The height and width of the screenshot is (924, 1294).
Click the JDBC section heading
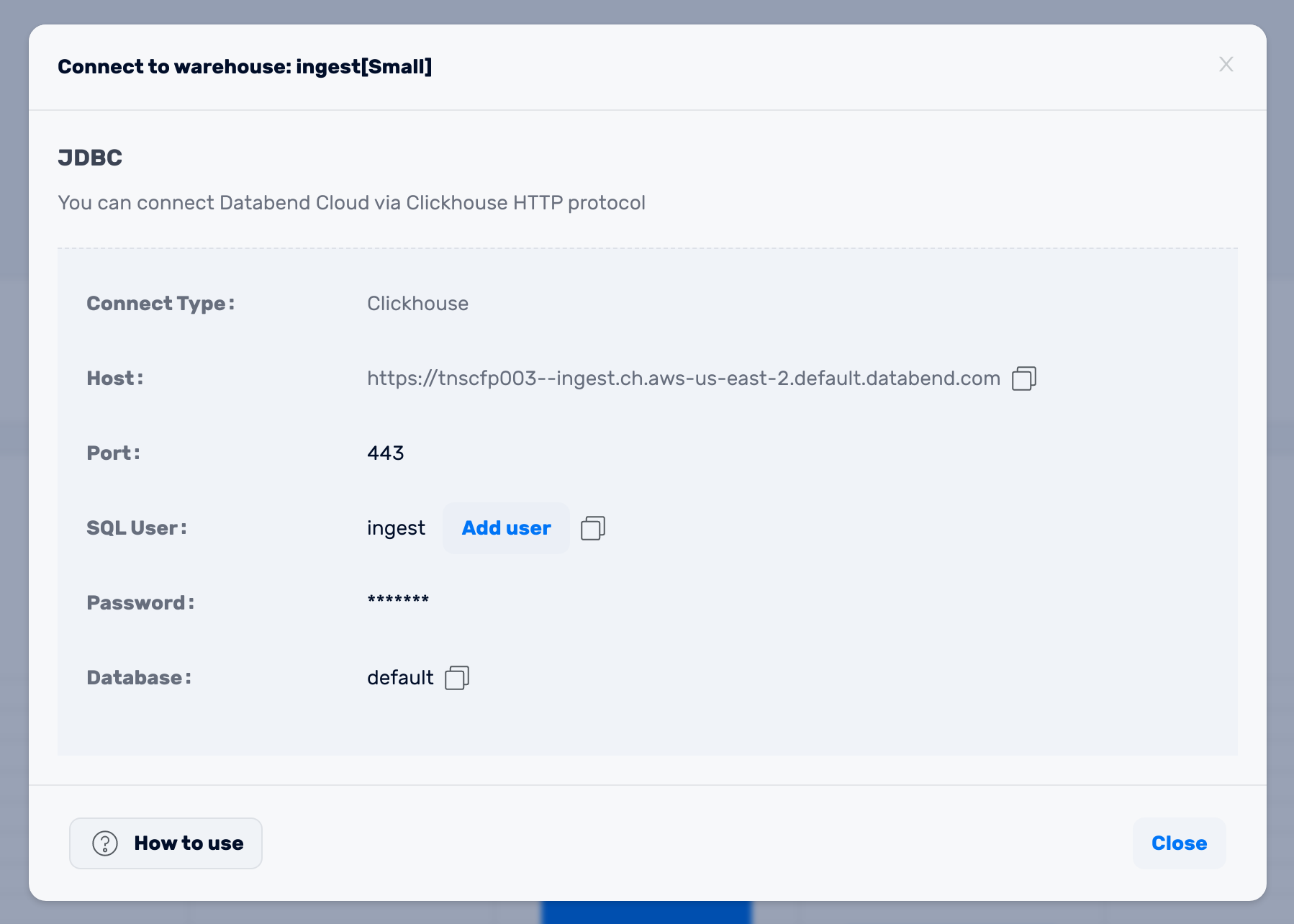90,158
